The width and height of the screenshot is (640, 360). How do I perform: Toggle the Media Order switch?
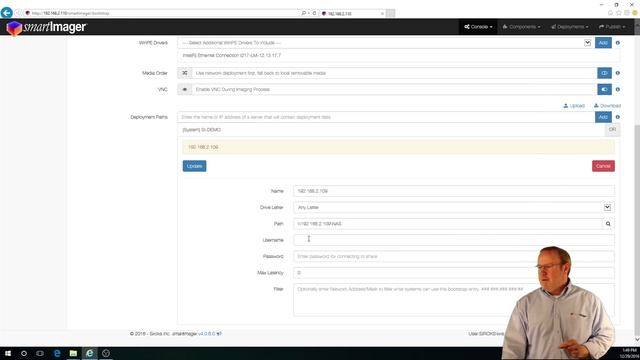coord(604,73)
